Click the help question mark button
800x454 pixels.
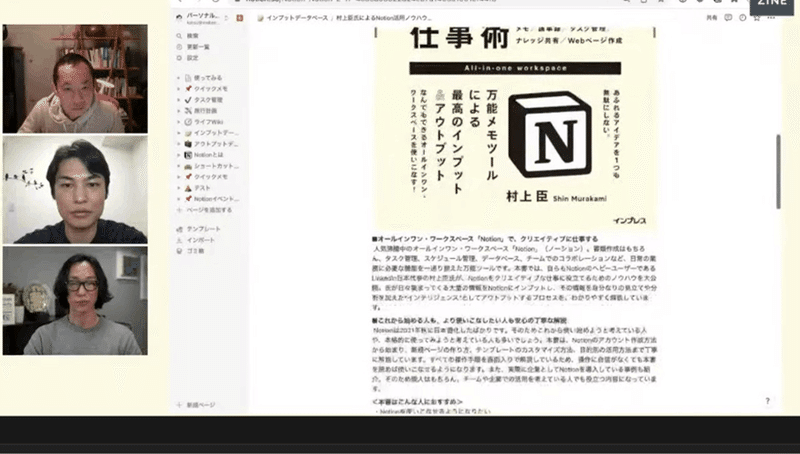[x=767, y=401]
